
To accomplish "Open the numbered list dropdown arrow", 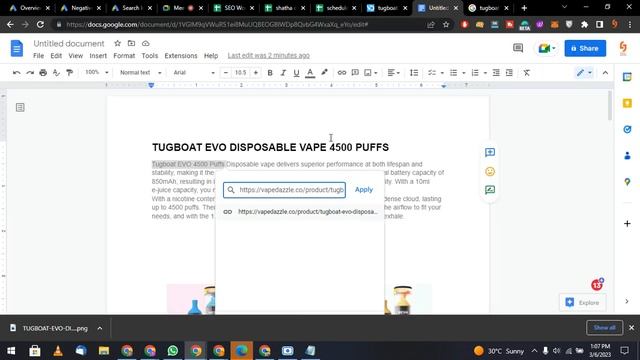I will click(485, 73).
